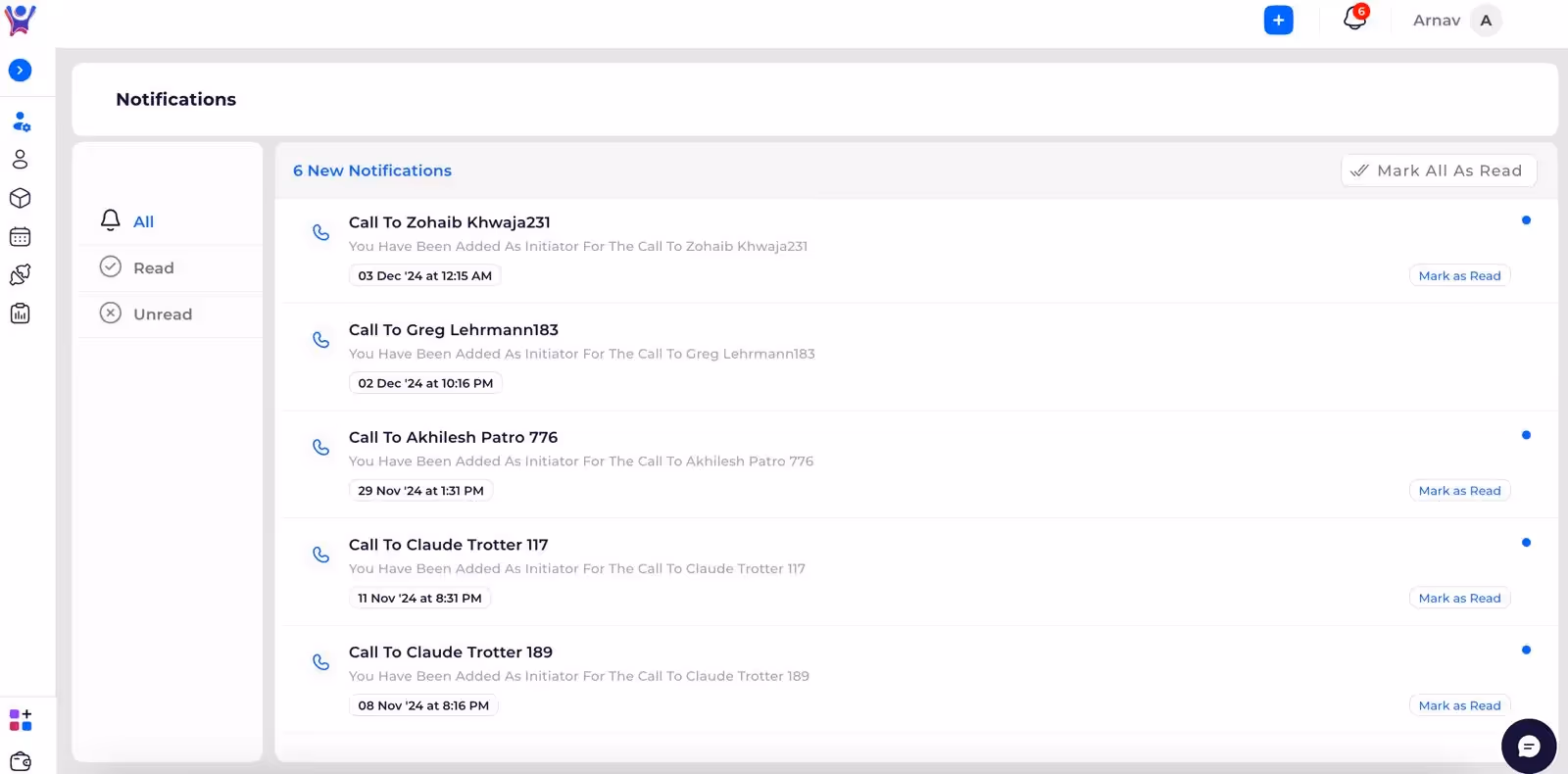The image size is (1568, 774).
Task: Open the Arnav profile avatar menu
Action: click(x=1486, y=21)
